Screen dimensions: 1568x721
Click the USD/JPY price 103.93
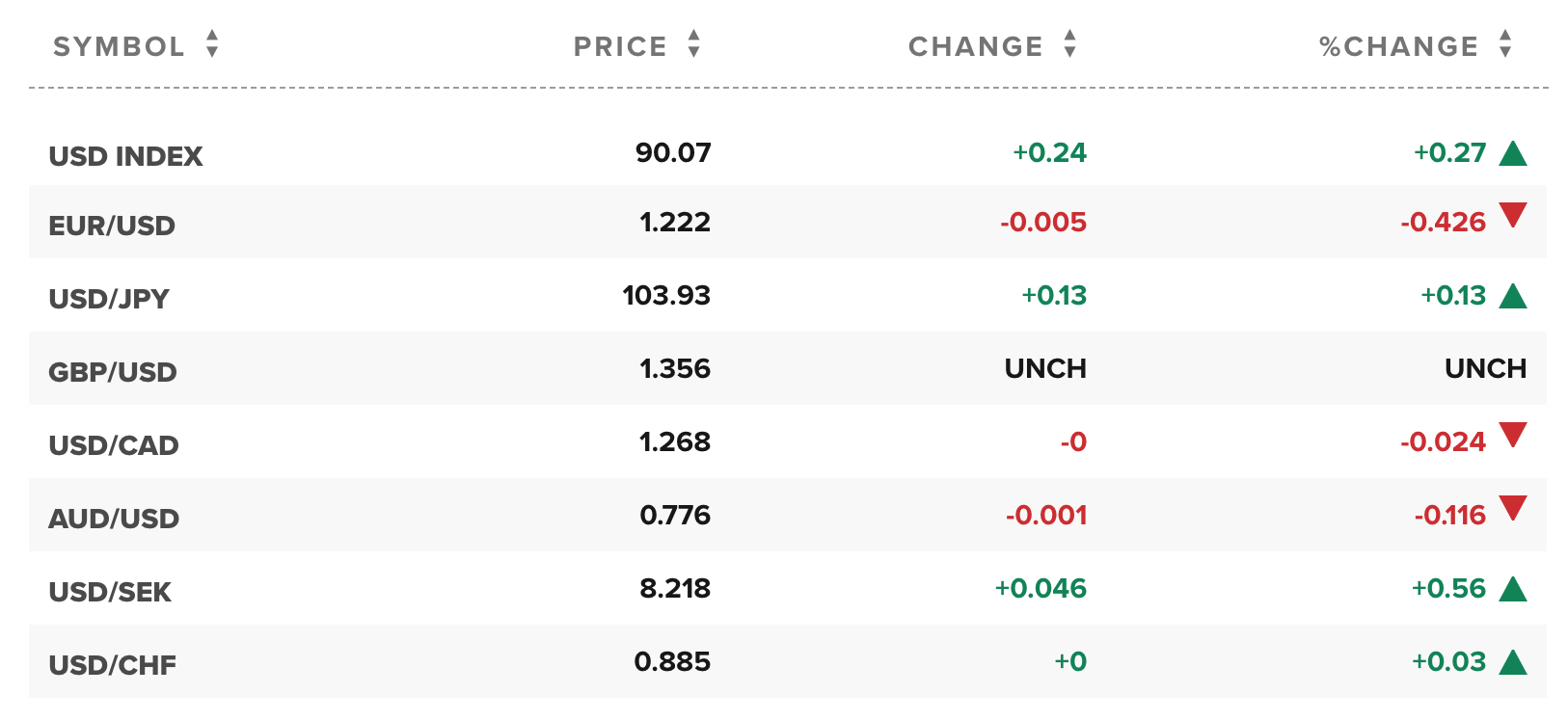[x=666, y=295]
